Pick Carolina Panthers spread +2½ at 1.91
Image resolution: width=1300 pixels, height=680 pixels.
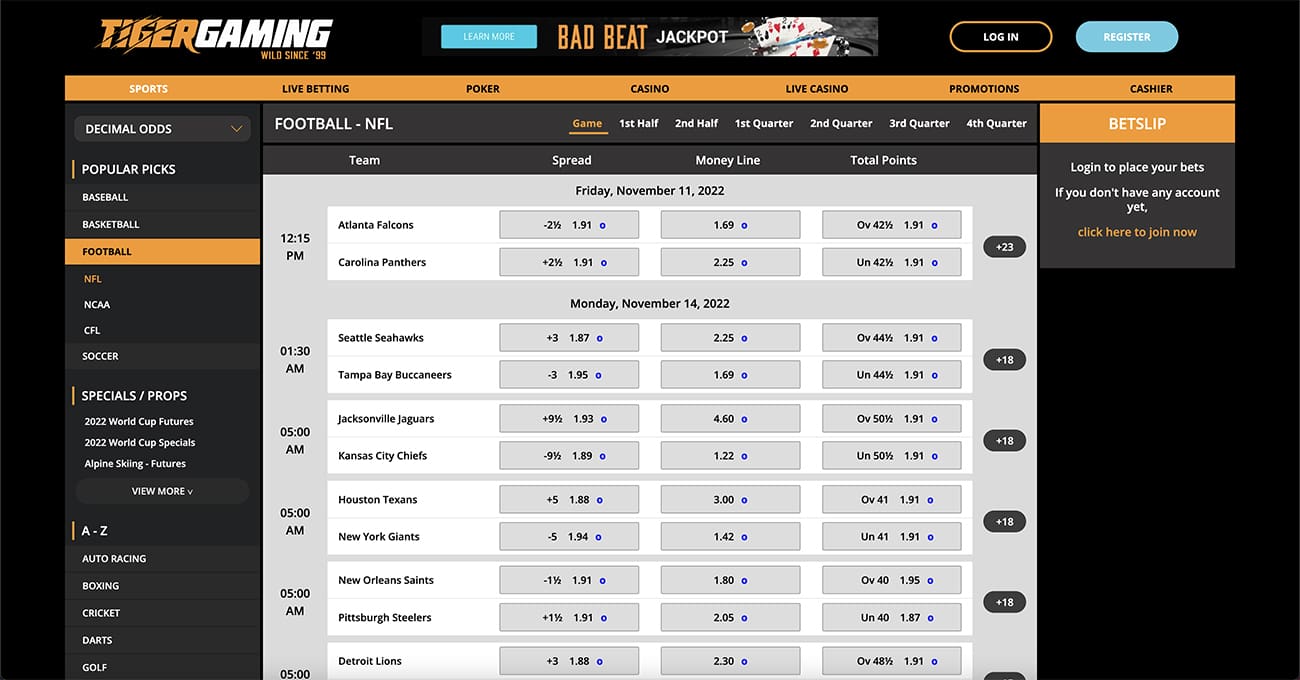tap(569, 262)
